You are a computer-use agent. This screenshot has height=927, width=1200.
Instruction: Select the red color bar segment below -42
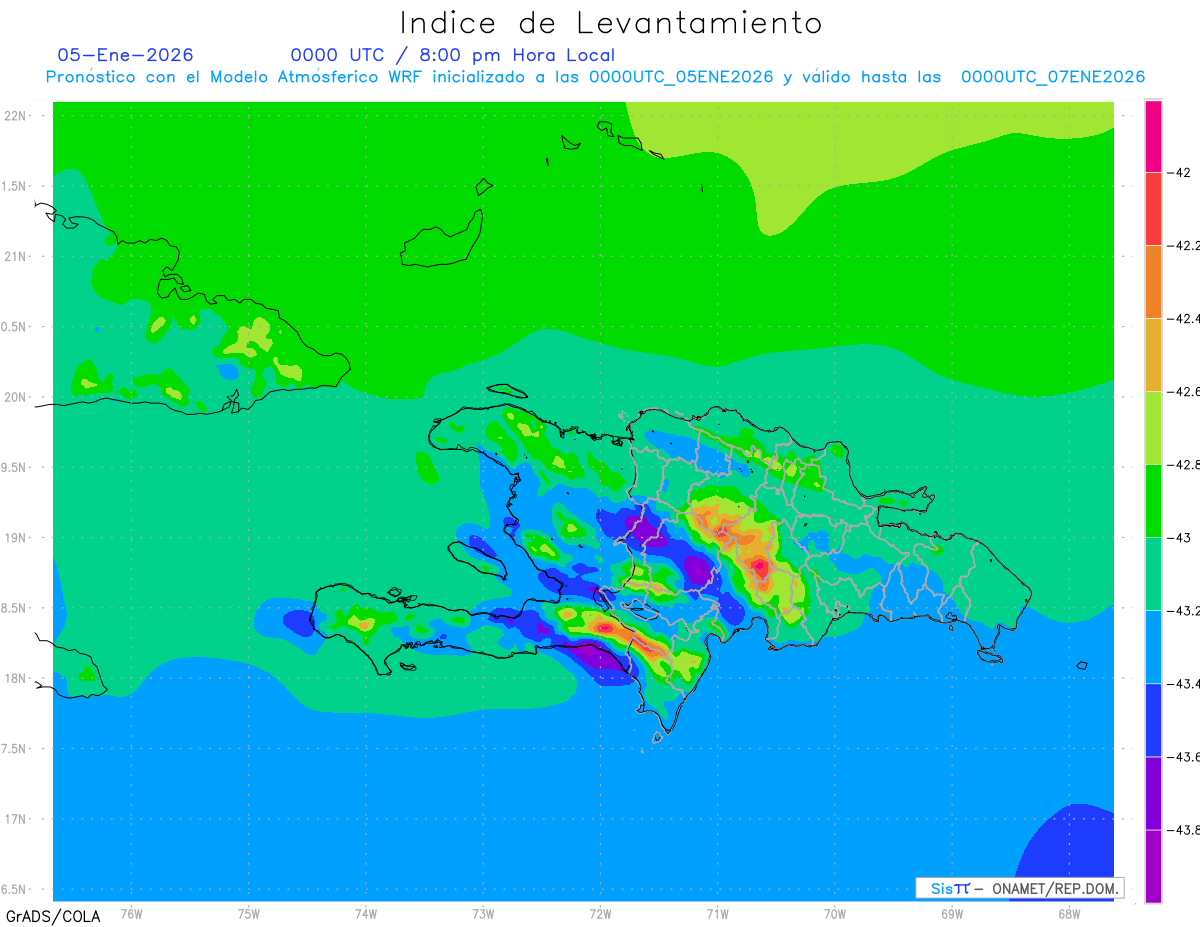[1153, 208]
